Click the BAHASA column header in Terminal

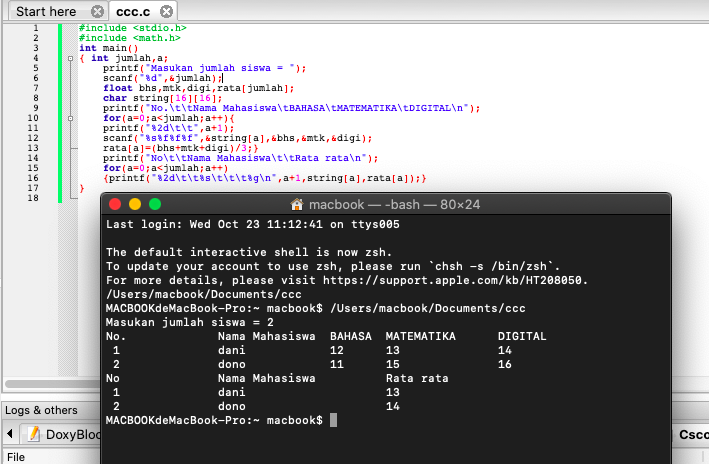point(351,336)
